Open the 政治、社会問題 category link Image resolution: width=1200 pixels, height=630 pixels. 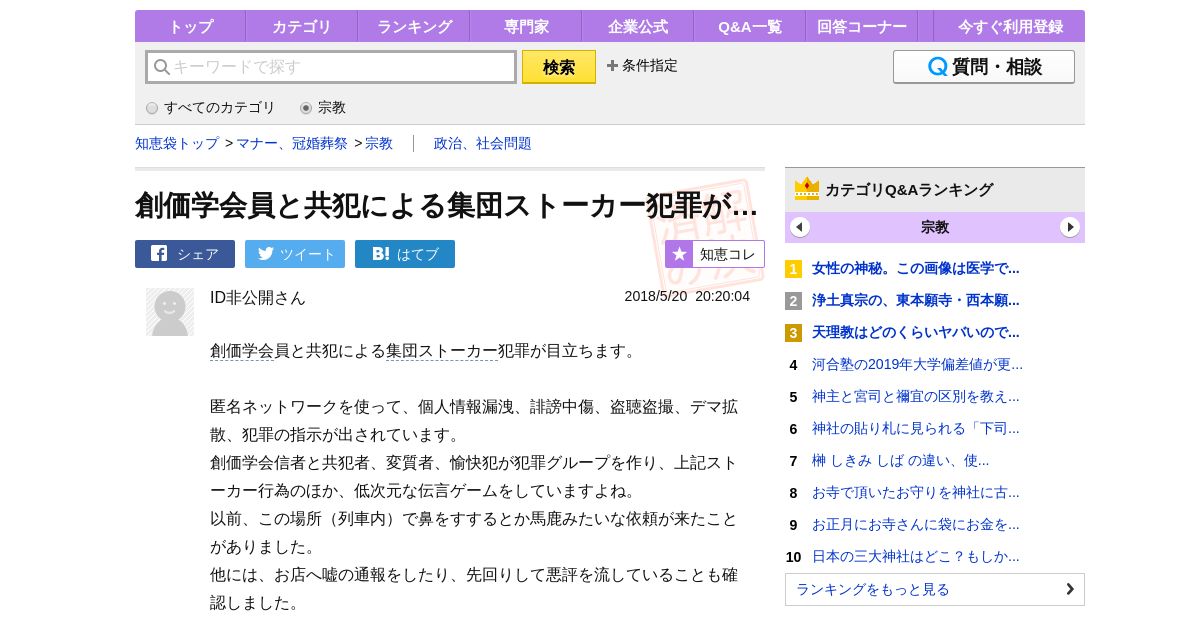click(483, 143)
